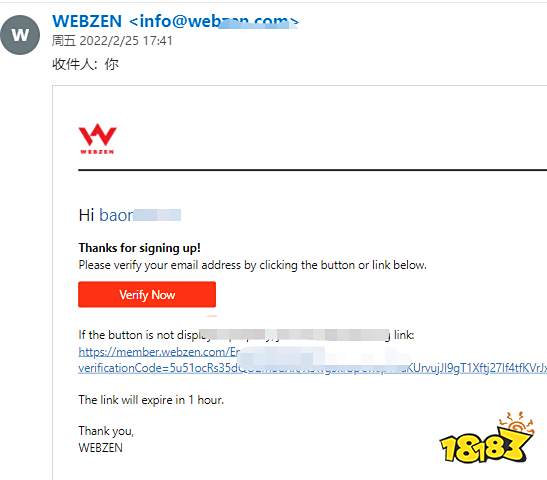Click the sender avatar circle W
This screenshot has width=547, height=480.
[20, 35]
